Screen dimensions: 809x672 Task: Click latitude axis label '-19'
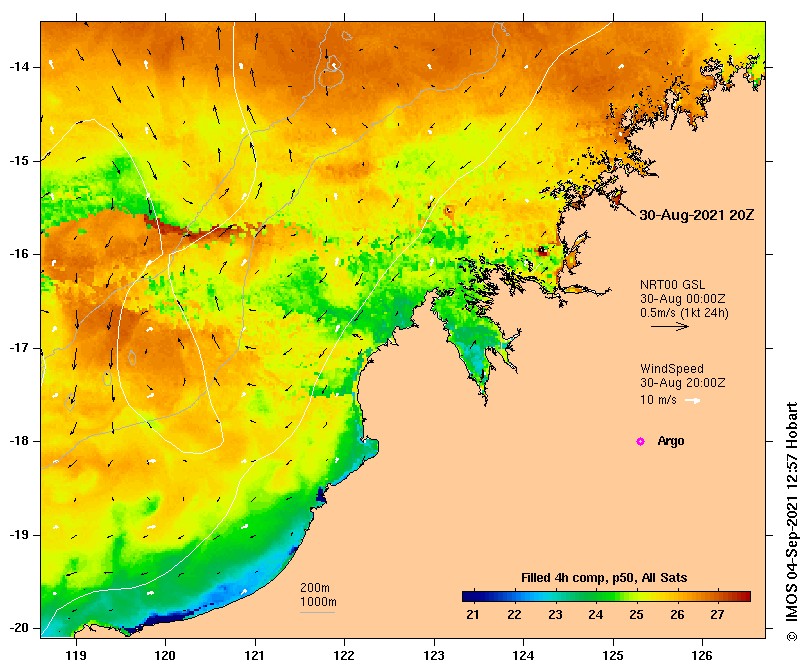(x=19, y=535)
